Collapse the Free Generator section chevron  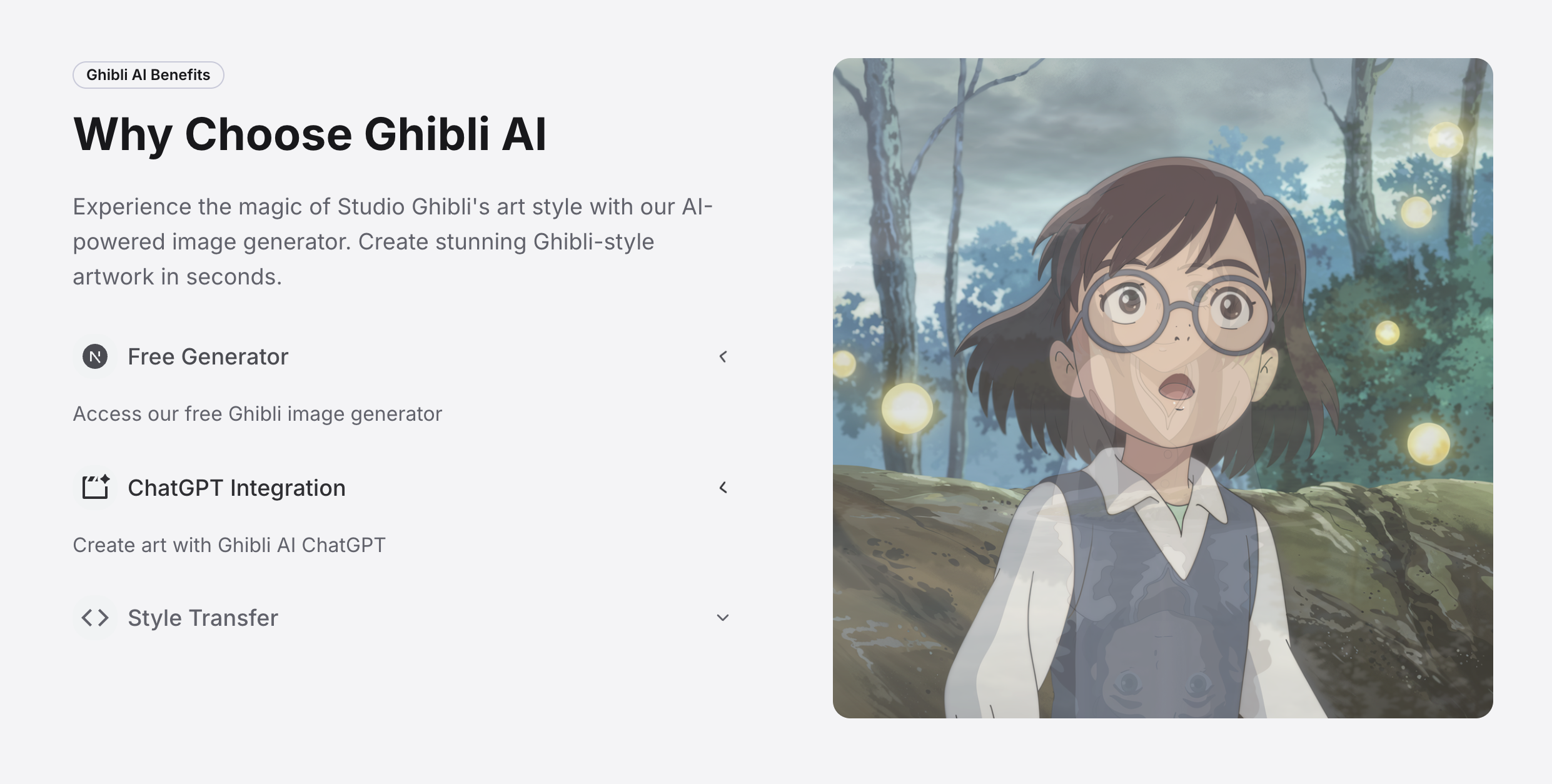pyautogui.click(x=723, y=356)
